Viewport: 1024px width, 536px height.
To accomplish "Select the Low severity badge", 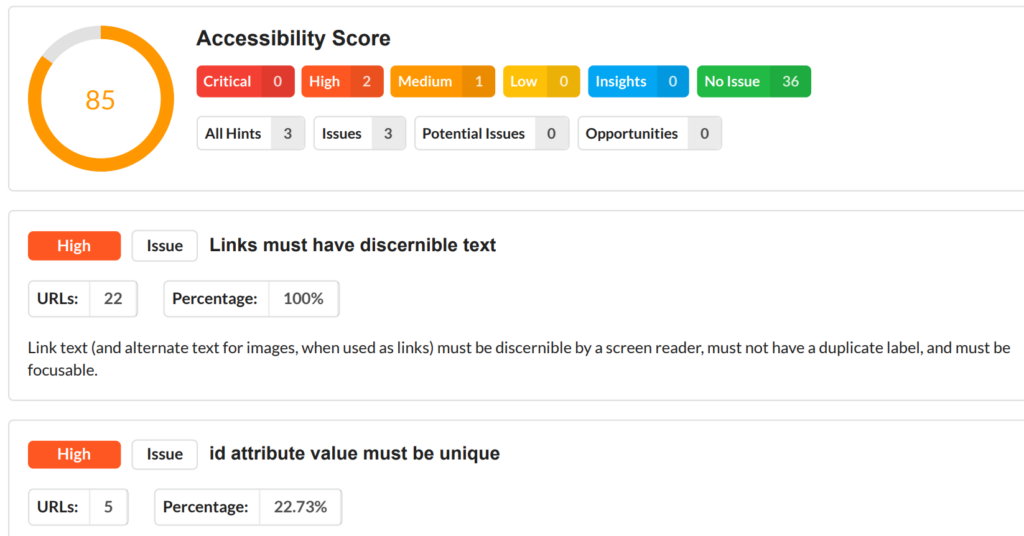I will pyautogui.click(x=541, y=82).
